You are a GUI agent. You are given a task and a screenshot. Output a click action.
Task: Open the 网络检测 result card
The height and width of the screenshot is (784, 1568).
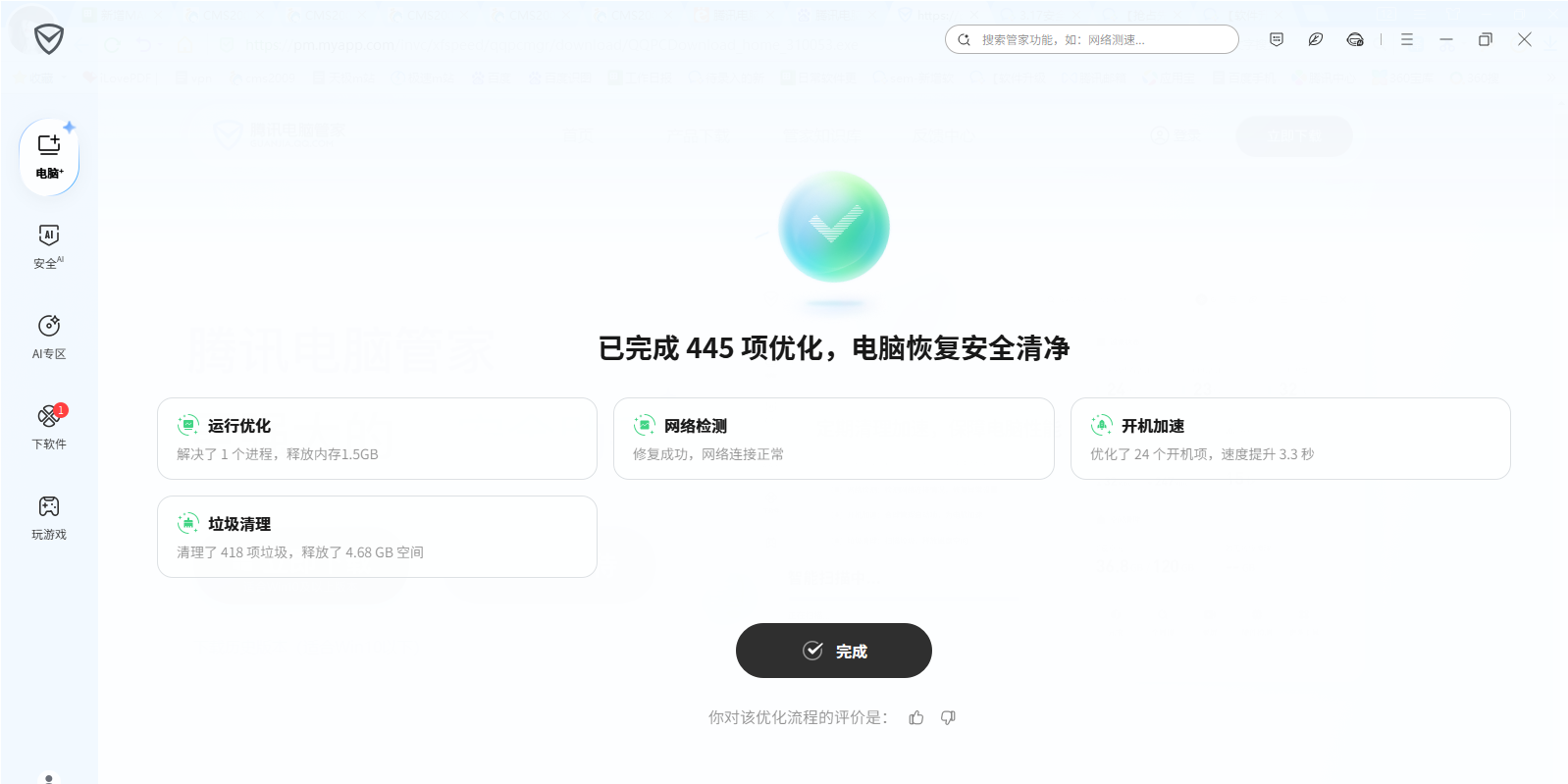point(833,439)
